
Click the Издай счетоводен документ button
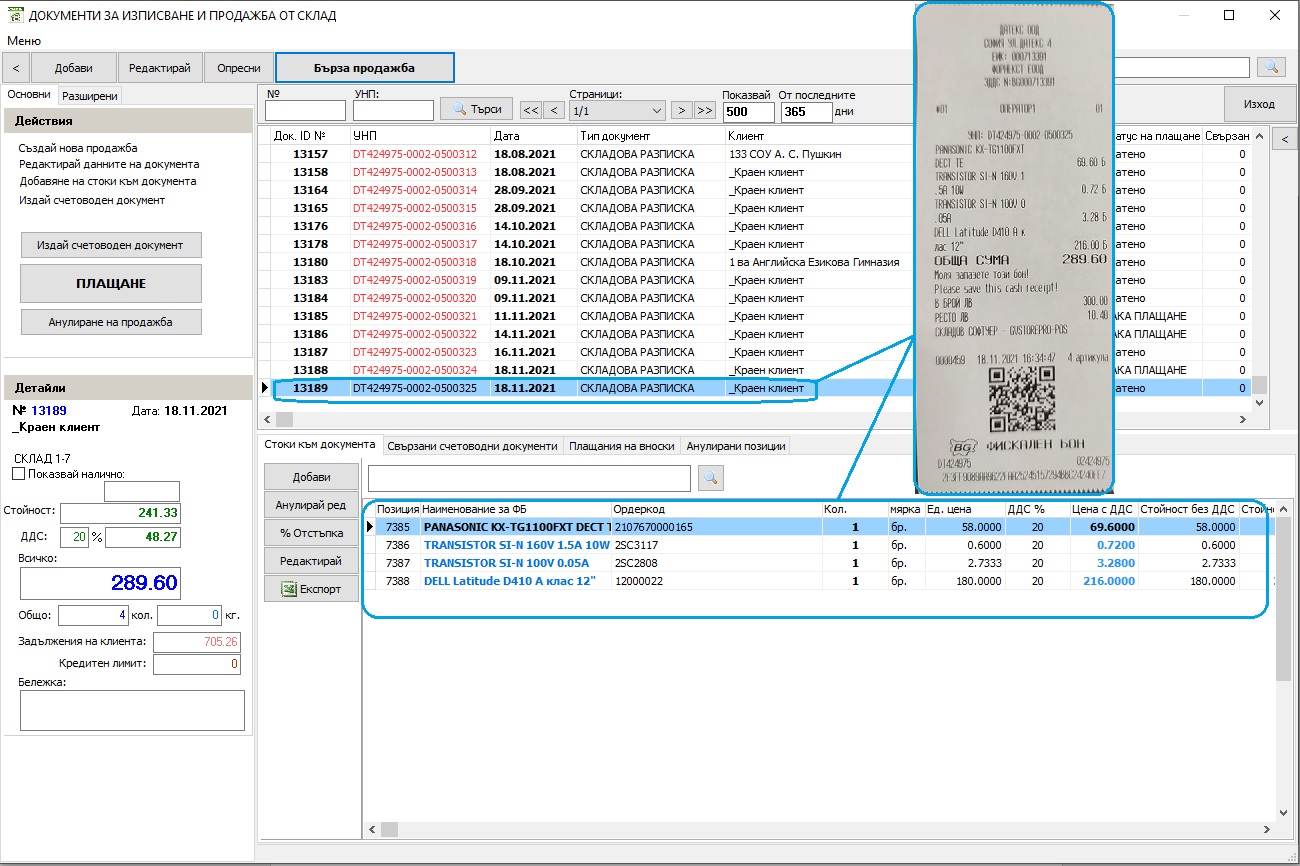(111, 245)
